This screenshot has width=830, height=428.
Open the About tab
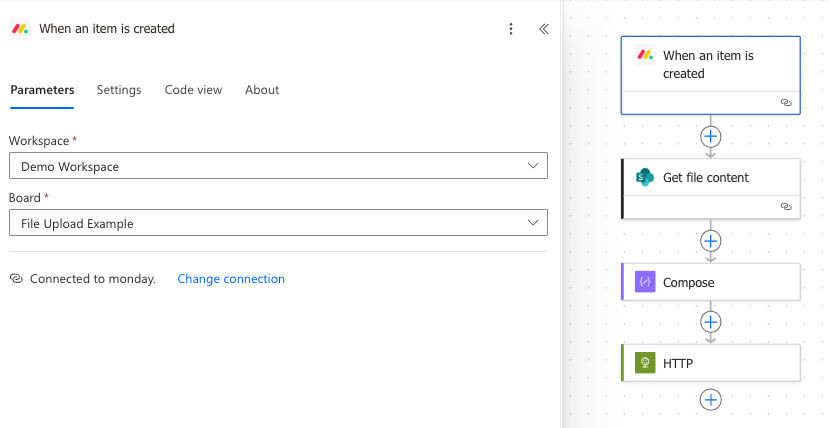click(262, 90)
